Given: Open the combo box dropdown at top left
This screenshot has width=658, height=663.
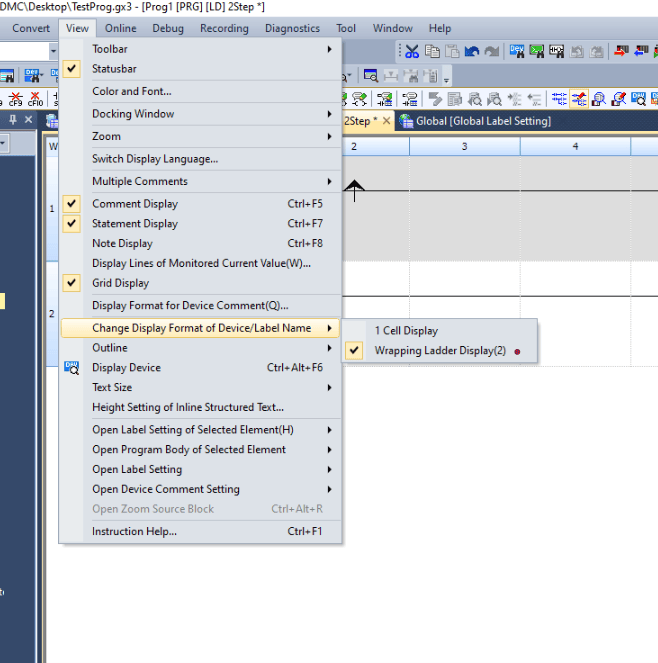Looking at the screenshot, I should click(53, 52).
